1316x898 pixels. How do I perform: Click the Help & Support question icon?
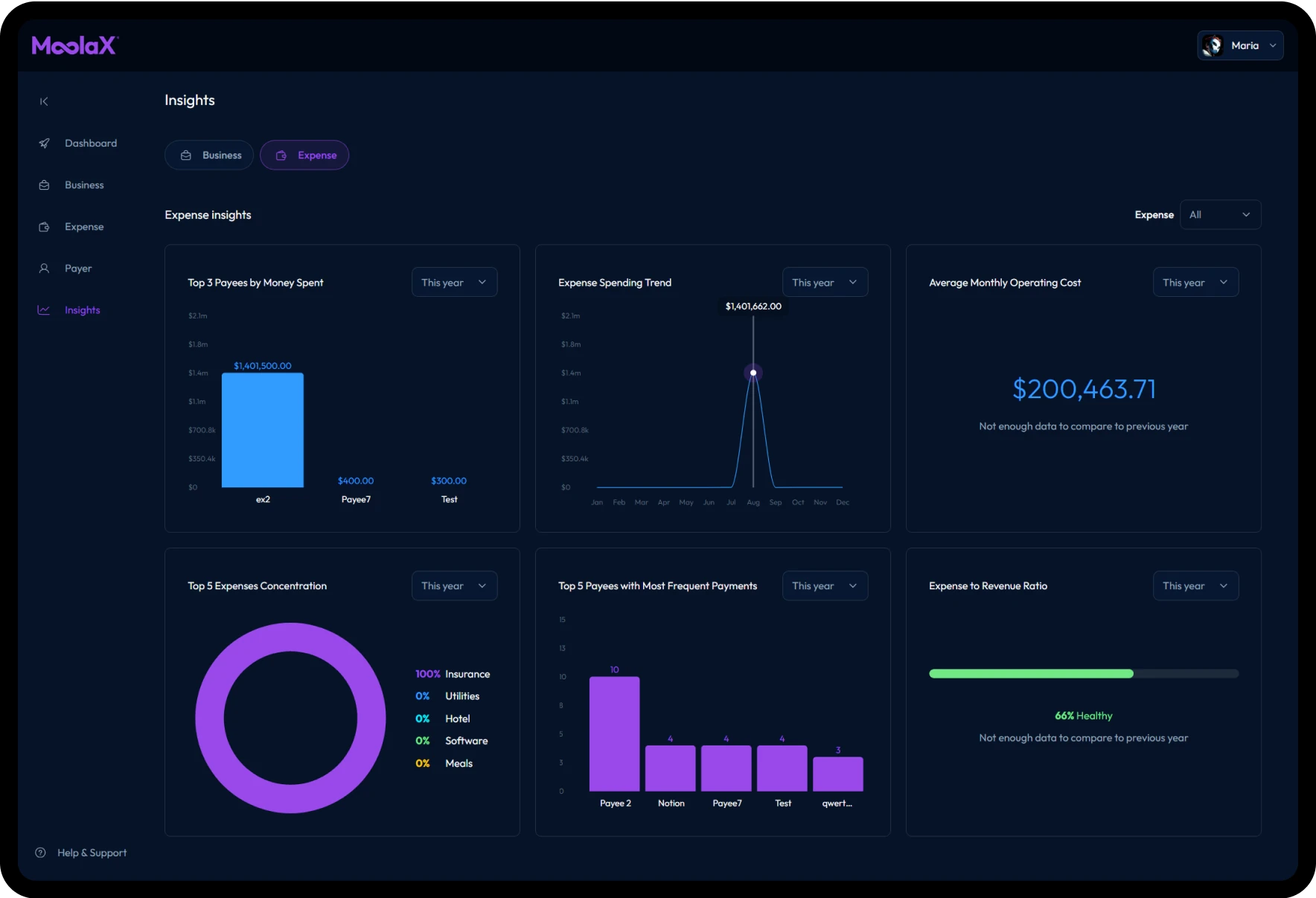pyautogui.click(x=41, y=853)
